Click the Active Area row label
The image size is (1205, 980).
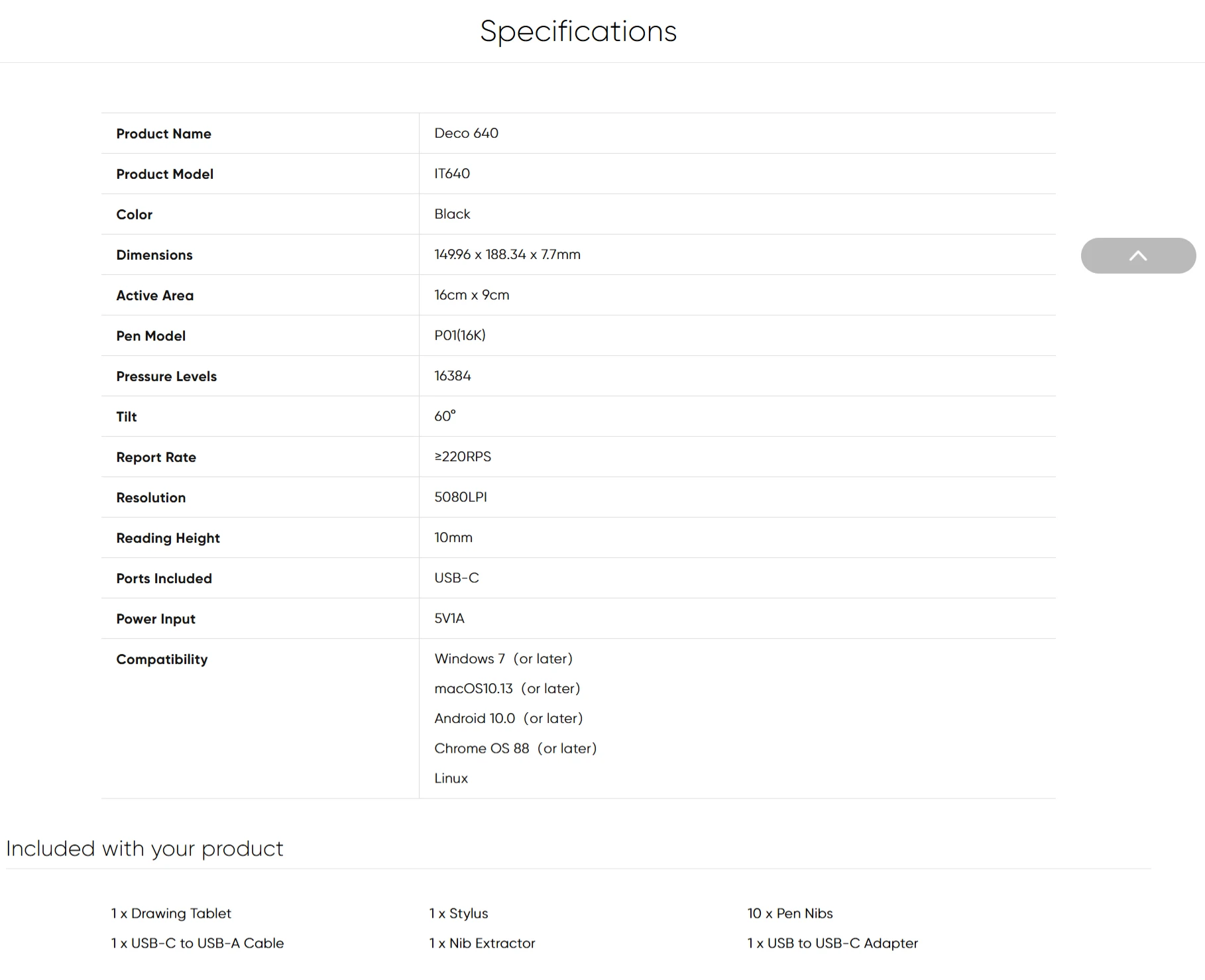pos(154,296)
